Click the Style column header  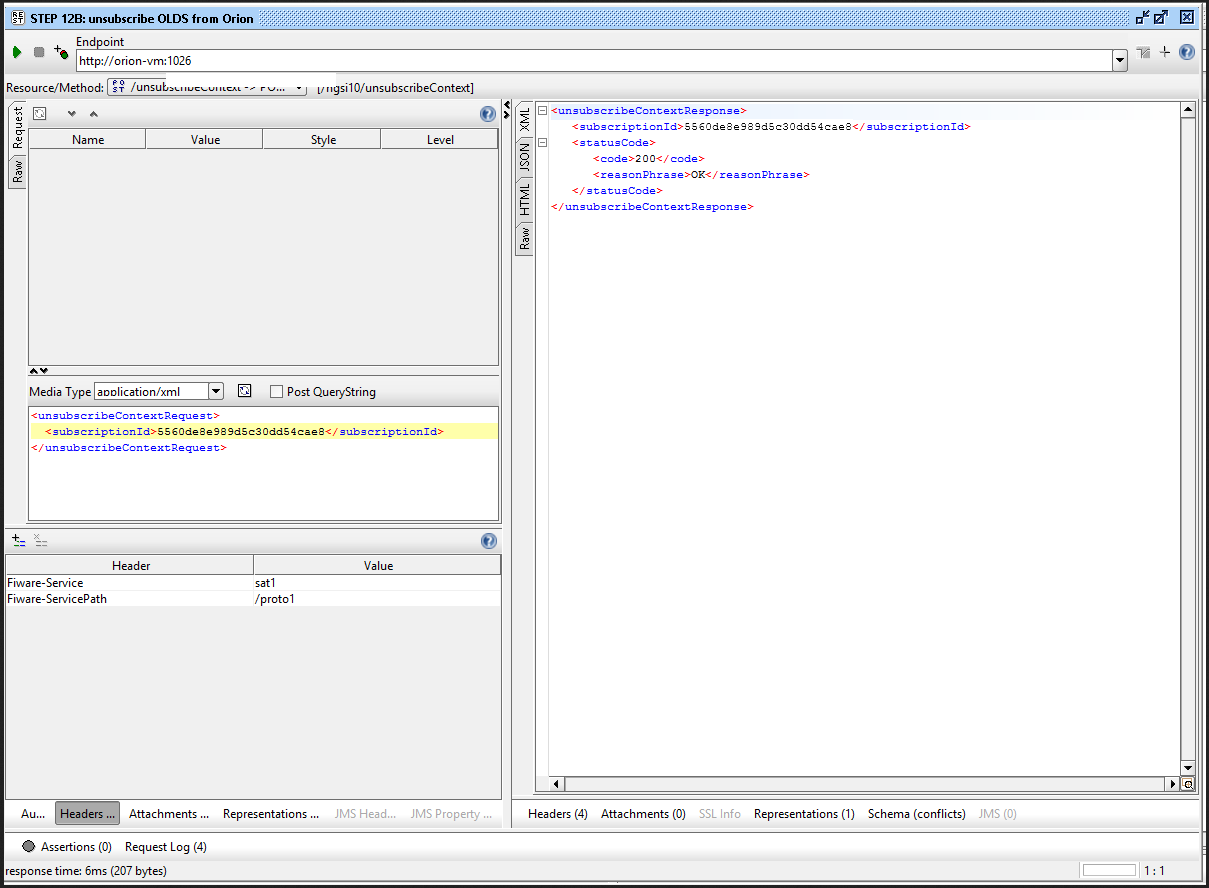coord(323,140)
